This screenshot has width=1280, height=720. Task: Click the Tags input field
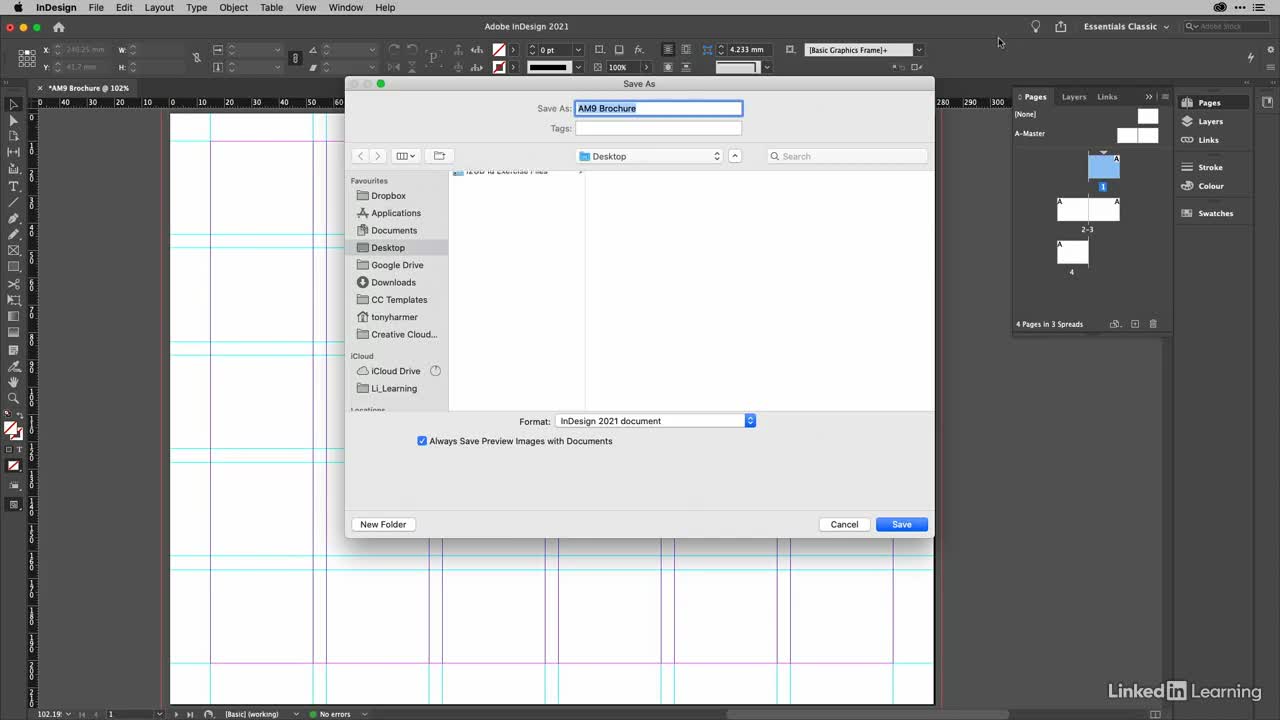659,128
